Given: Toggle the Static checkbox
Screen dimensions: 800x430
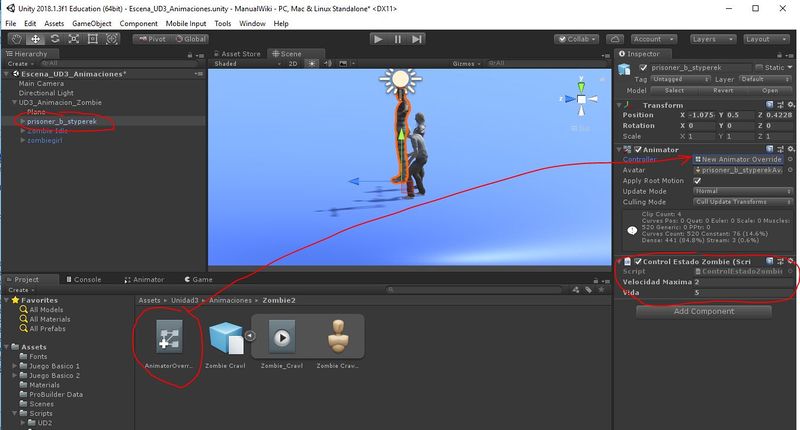Looking at the screenshot, I should click(759, 67).
